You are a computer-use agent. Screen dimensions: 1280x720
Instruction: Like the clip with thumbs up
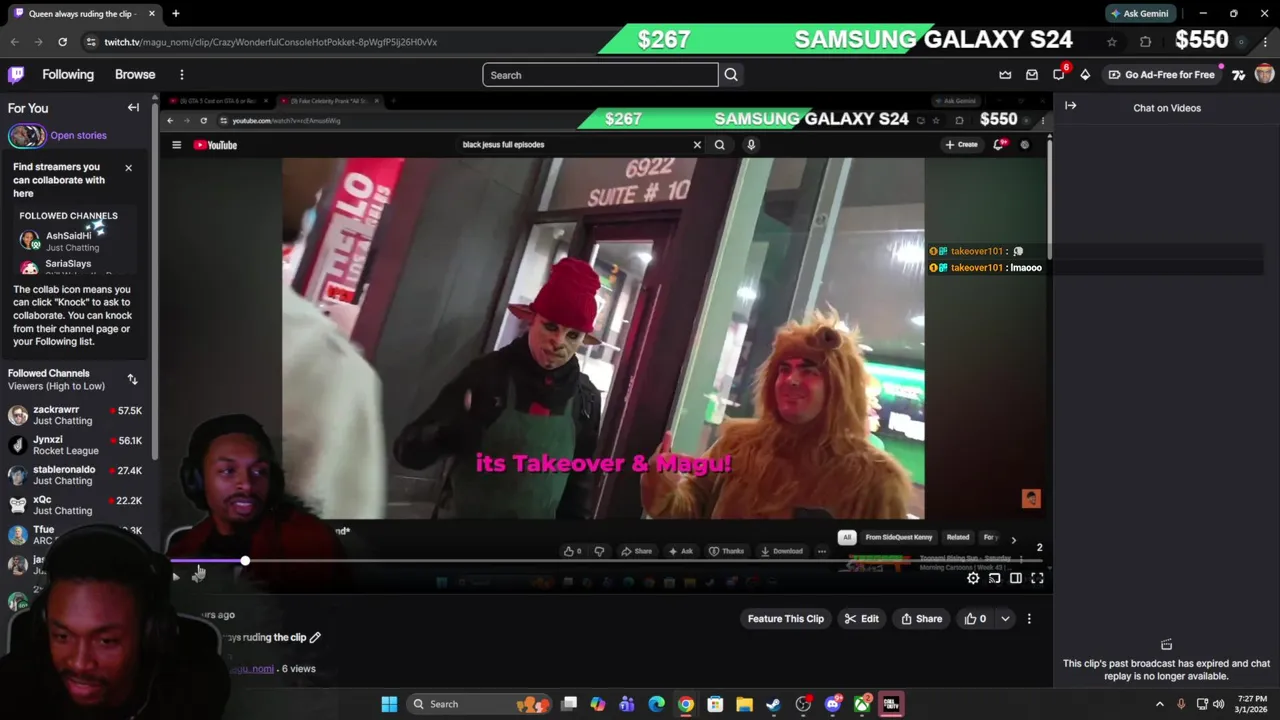click(x=975, y=619)
